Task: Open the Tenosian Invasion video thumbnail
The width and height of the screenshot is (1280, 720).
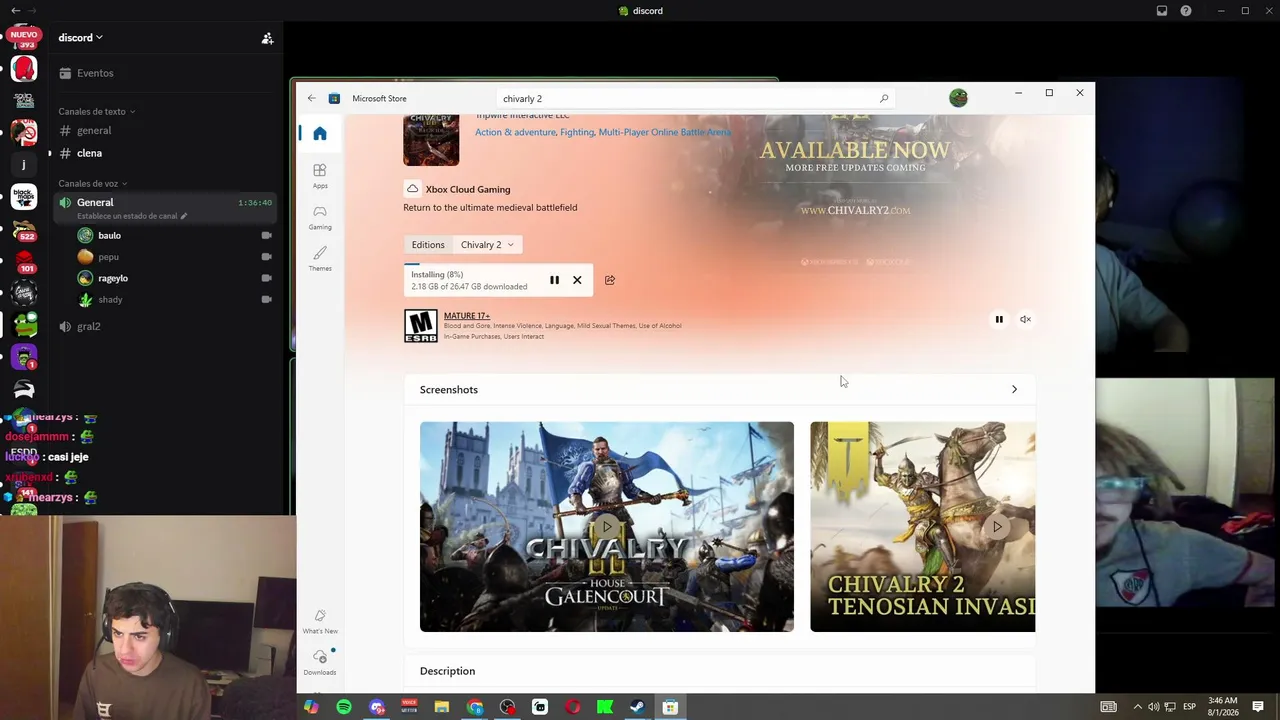Action: [923, 527]
